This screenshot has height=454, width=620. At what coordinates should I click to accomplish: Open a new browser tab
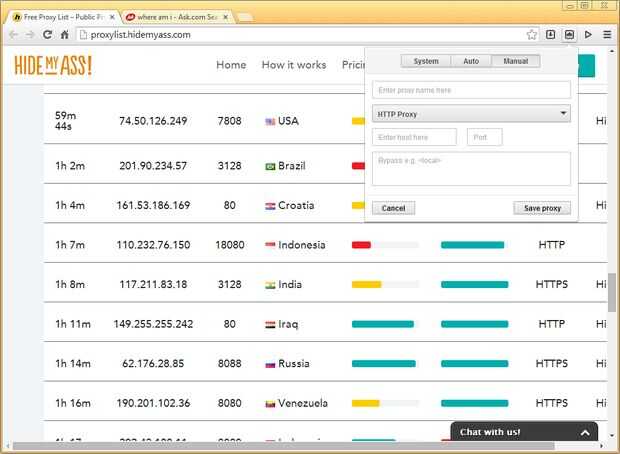pos(245,18)
